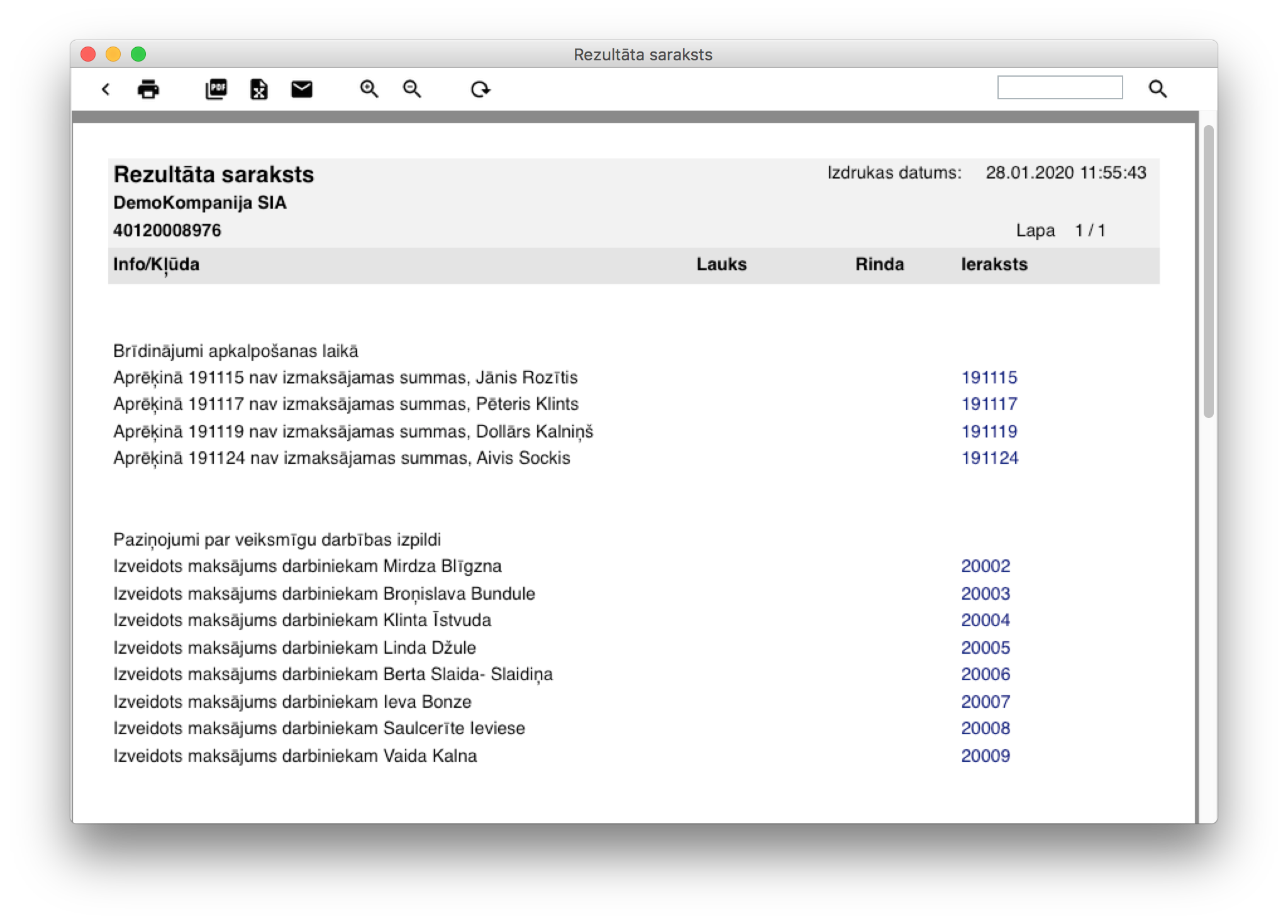Click the vertical scrollbar thumb
Viewport: 1288px width, 924px height.
click(x=1208, y=270)
